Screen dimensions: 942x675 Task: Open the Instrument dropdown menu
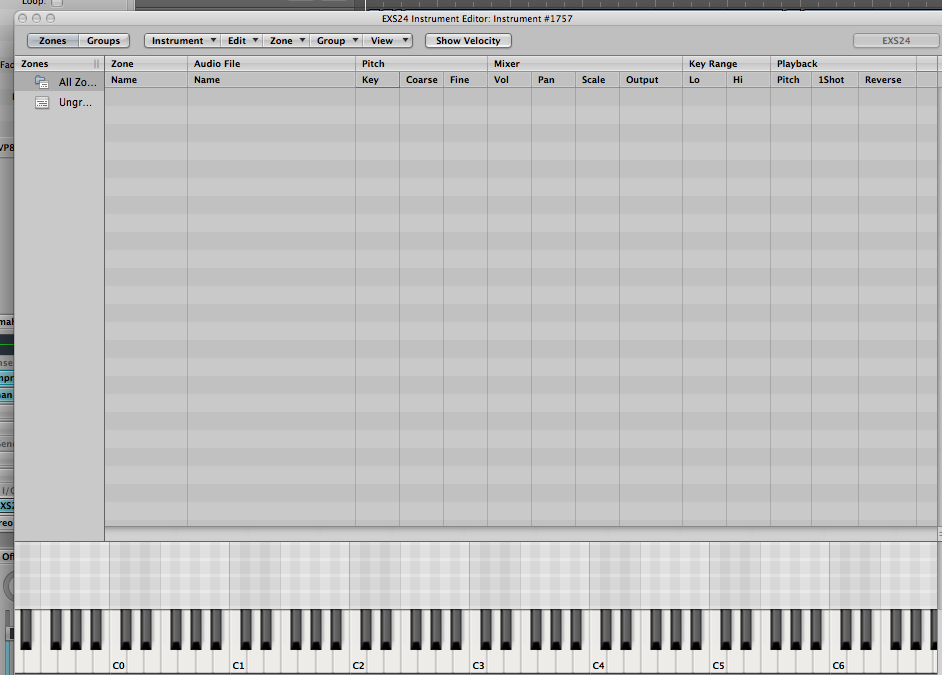183,41
